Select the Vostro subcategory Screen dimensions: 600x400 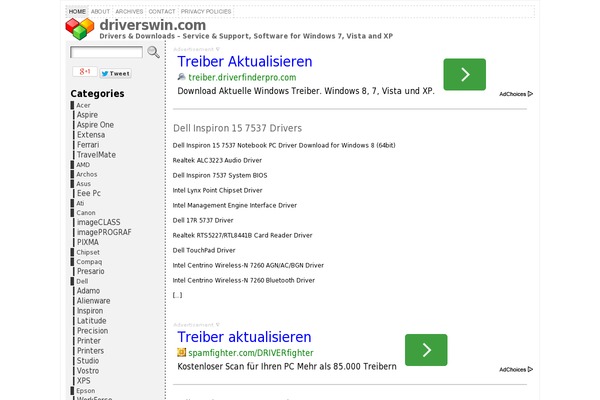click(x=88, y=371)
